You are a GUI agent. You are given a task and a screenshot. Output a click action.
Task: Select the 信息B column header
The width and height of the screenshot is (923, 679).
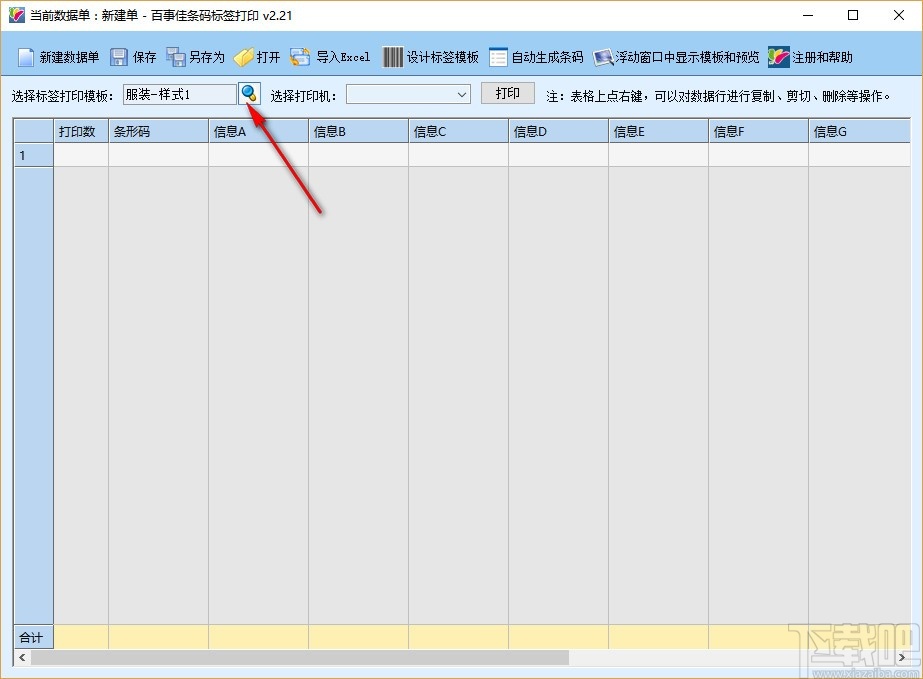[358, 131]
